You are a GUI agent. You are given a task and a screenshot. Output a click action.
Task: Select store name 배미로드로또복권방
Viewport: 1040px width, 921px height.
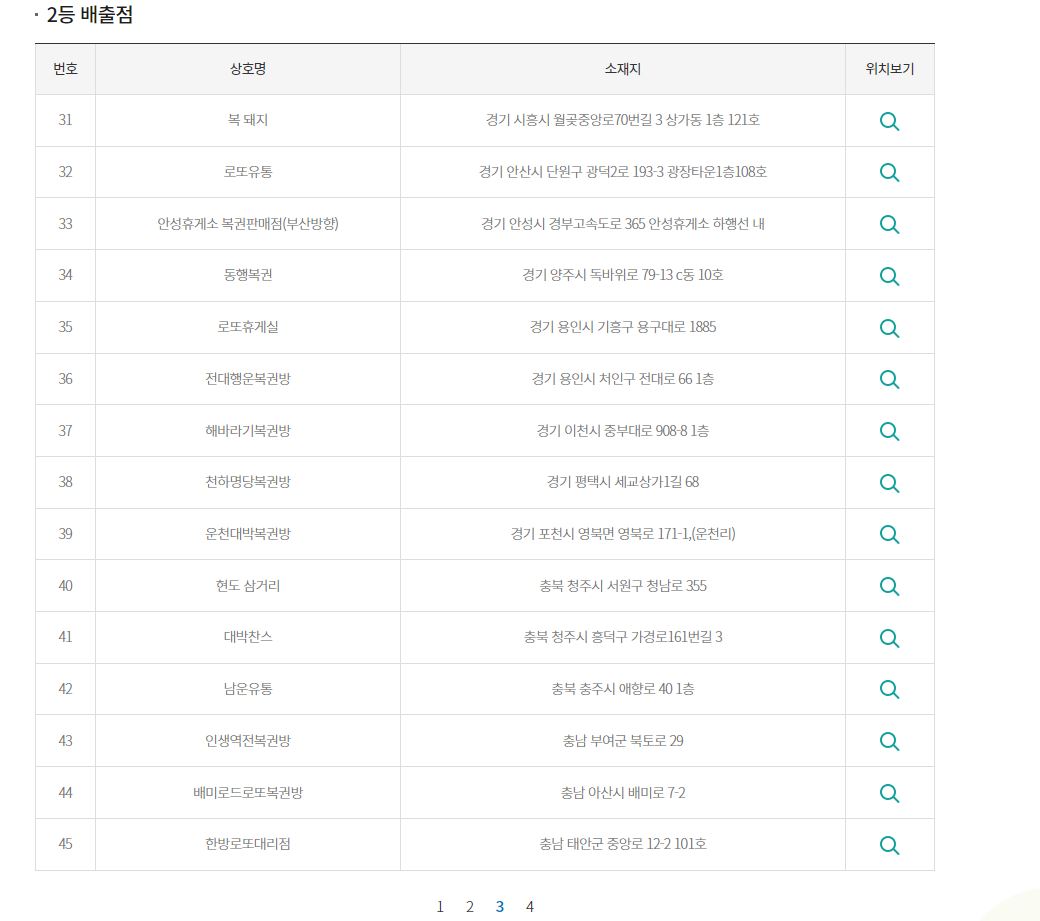(x=248, y=792)
